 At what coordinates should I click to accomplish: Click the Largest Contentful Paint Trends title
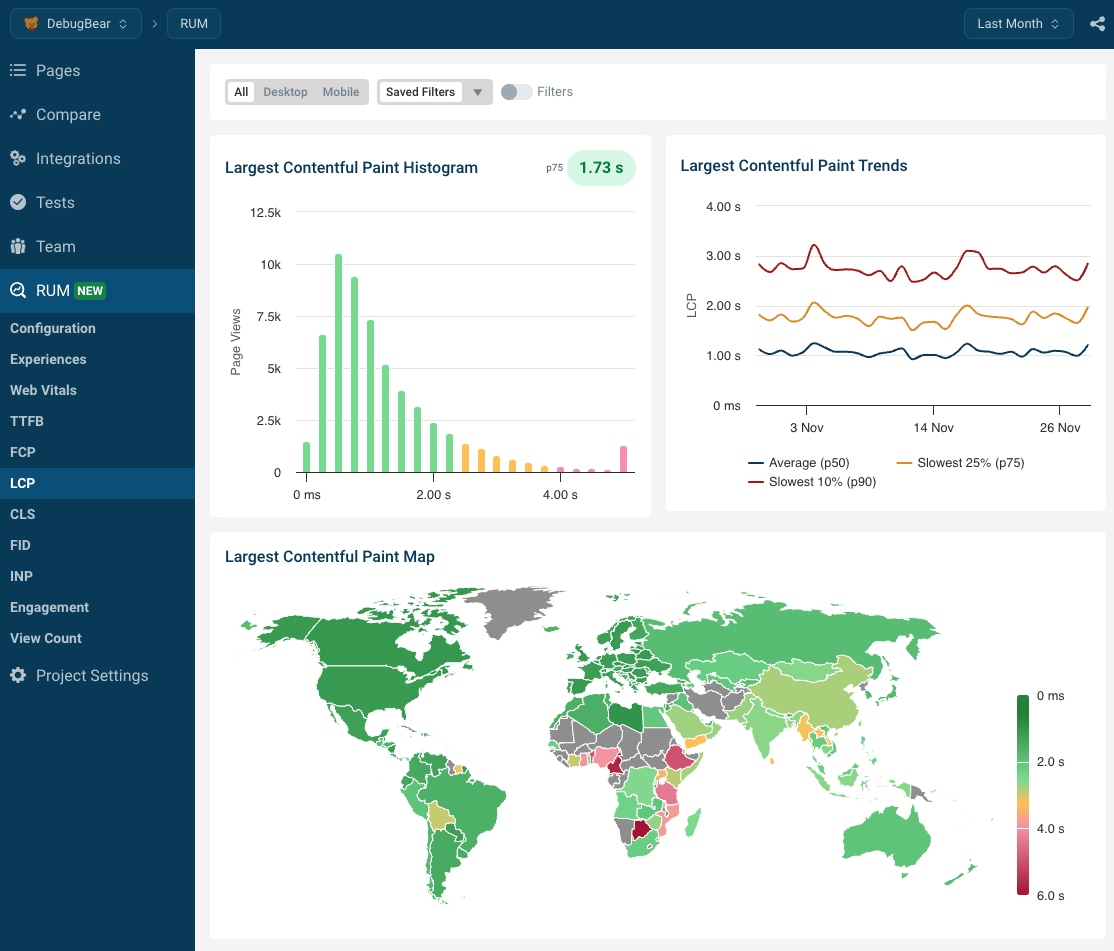(x=794, y=165)
